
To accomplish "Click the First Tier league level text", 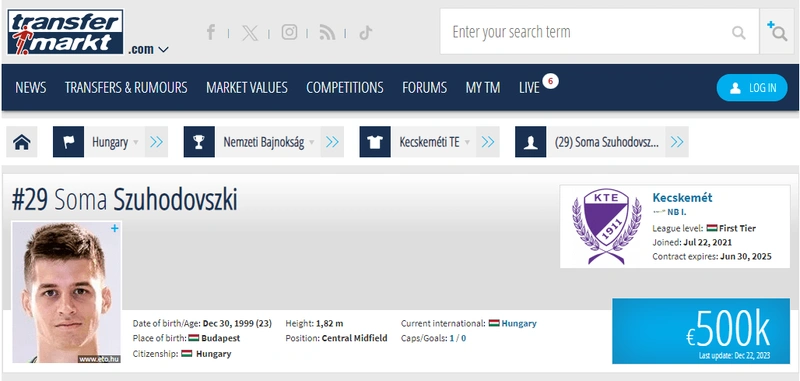I will tap(738, 228).
